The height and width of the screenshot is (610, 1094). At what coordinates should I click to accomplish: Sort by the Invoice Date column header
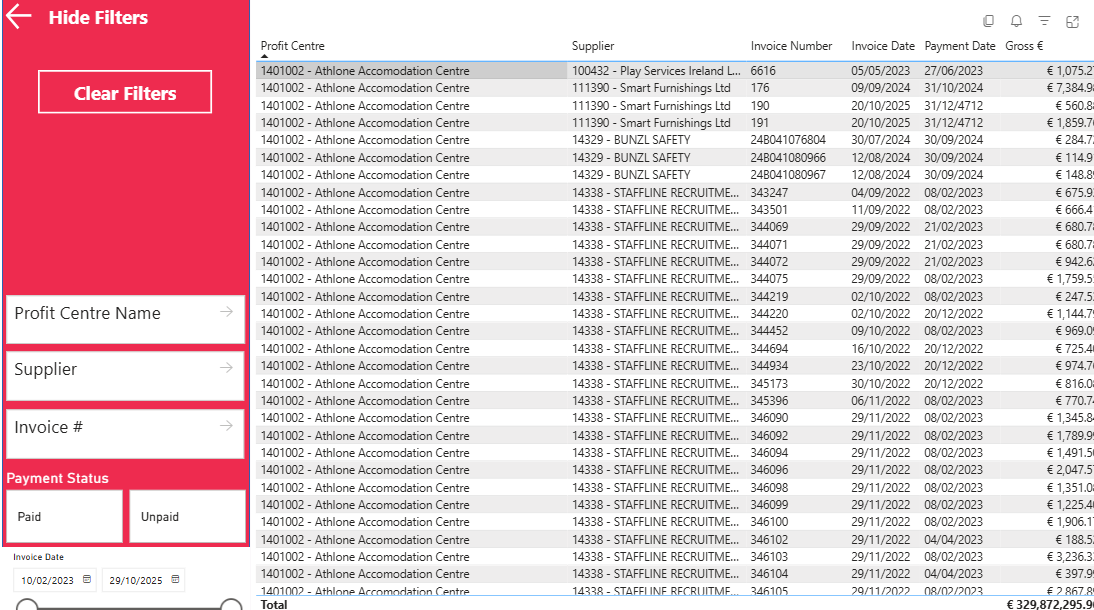pos(882,46)
